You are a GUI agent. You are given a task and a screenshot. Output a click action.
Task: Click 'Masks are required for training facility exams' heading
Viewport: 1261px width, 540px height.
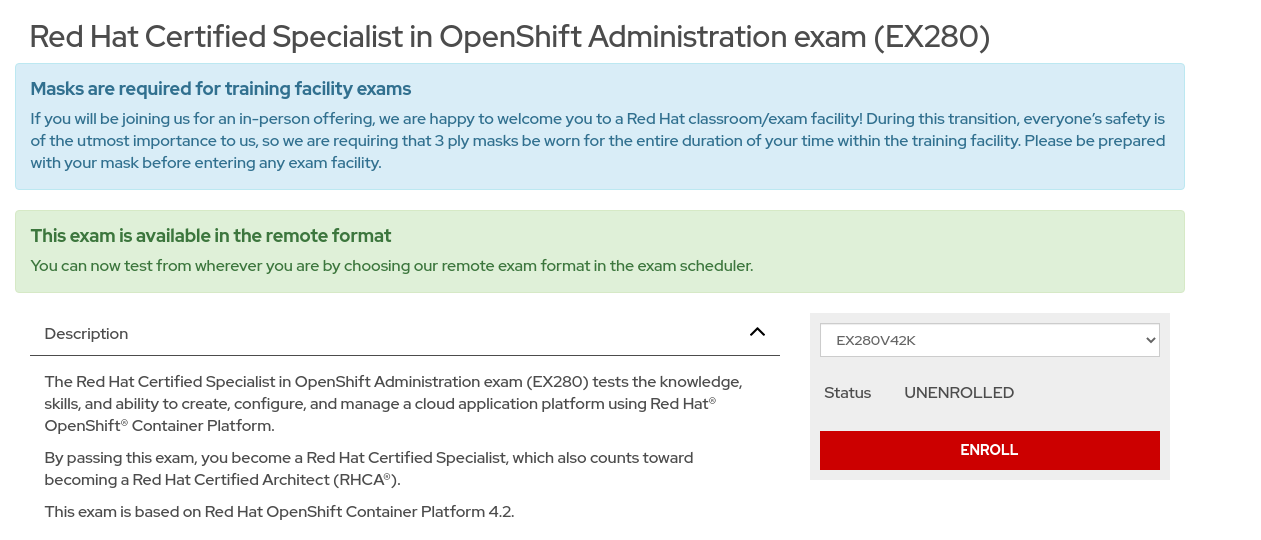pos(221,89)
